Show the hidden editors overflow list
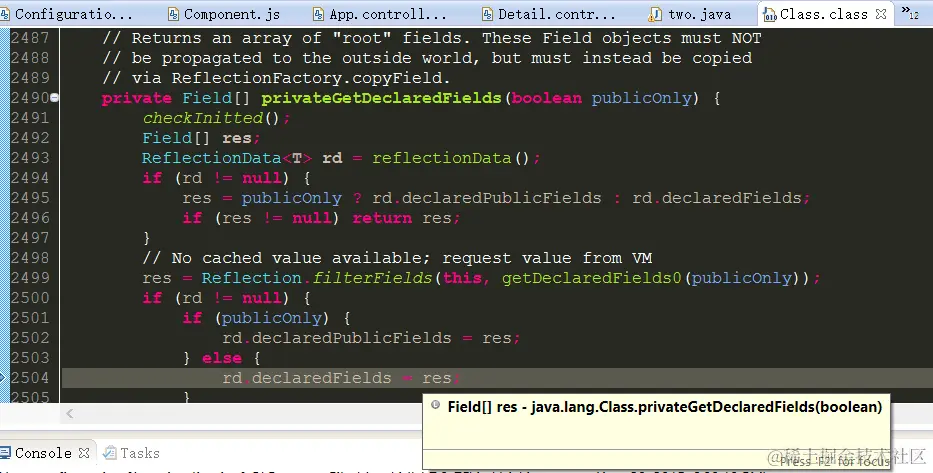 (910, 12)
